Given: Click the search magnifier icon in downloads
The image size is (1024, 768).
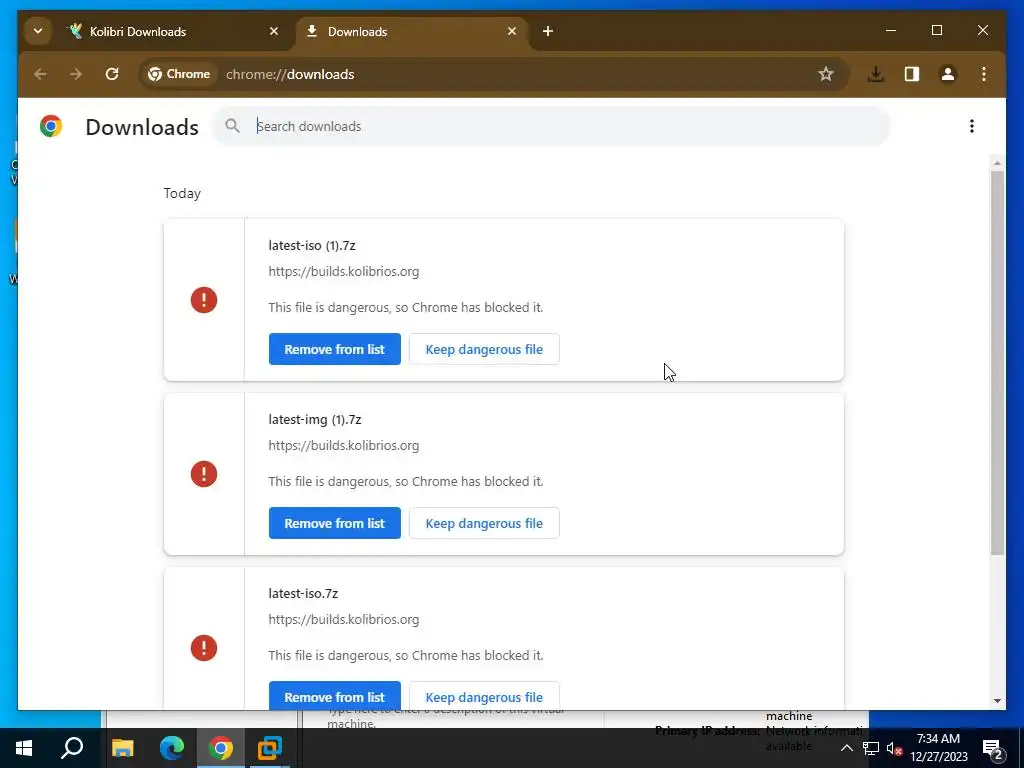Looking at the screenshot, I should 232,125.
